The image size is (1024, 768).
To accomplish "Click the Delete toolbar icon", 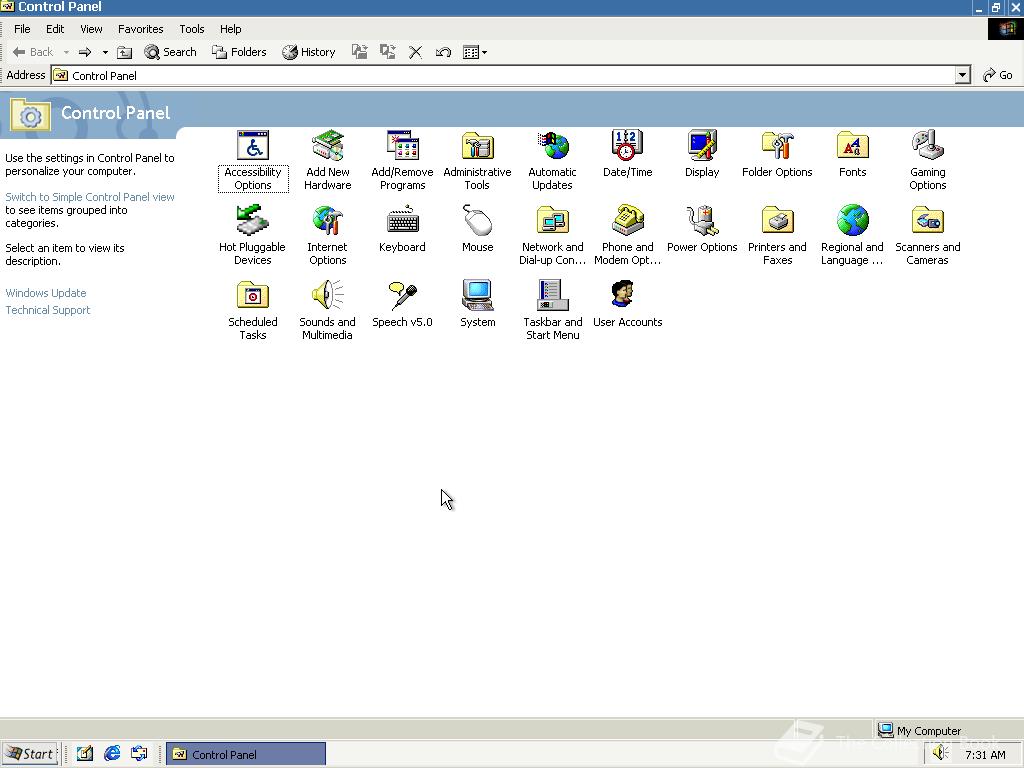I will tap(415, 52).
